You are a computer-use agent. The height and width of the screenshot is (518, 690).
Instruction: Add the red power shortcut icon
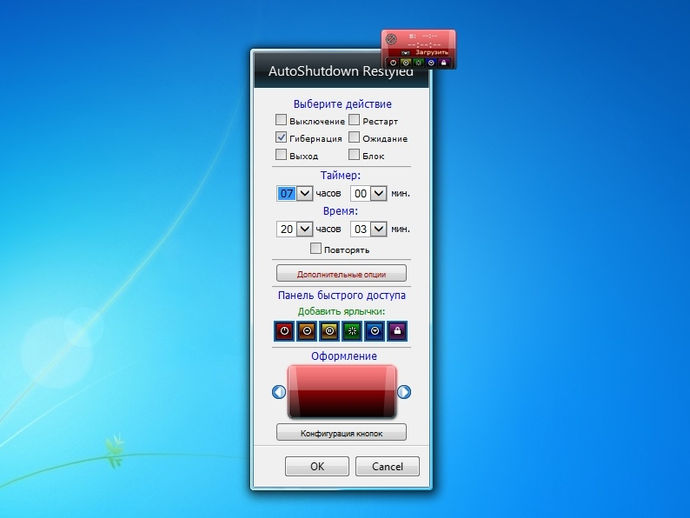[x=284, y=331]
